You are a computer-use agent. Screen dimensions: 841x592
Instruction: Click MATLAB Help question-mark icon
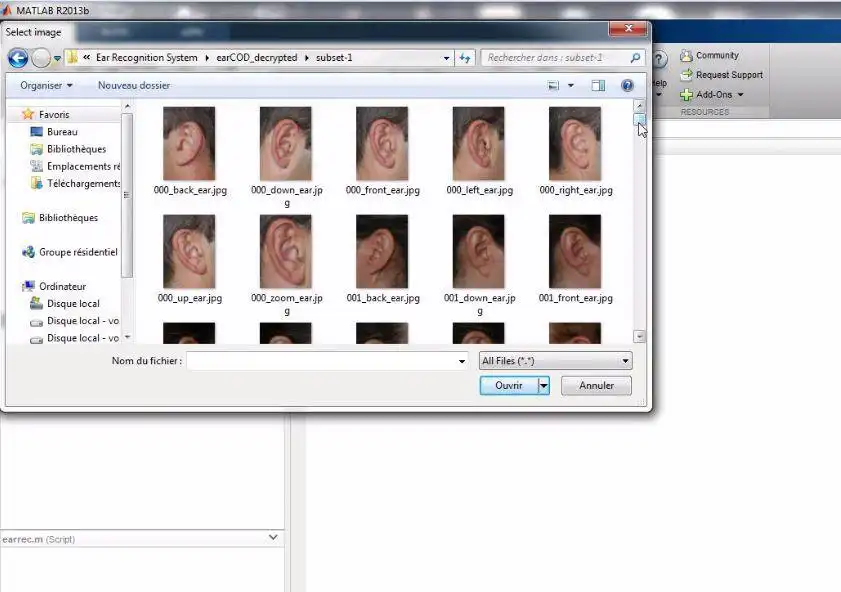660,59
